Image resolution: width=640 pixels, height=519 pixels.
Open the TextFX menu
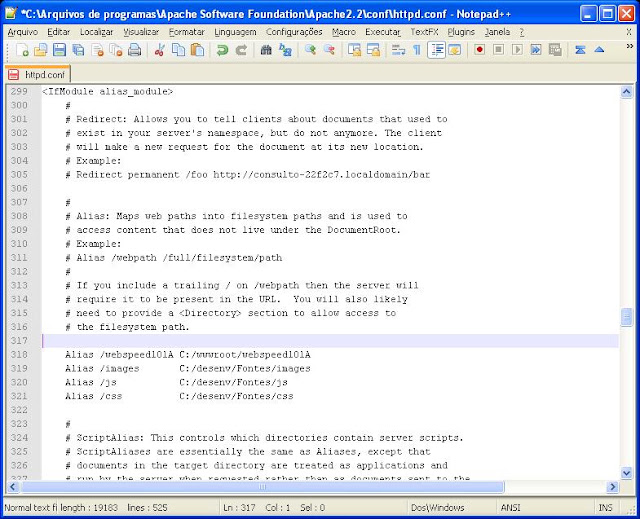click(424, 32)
